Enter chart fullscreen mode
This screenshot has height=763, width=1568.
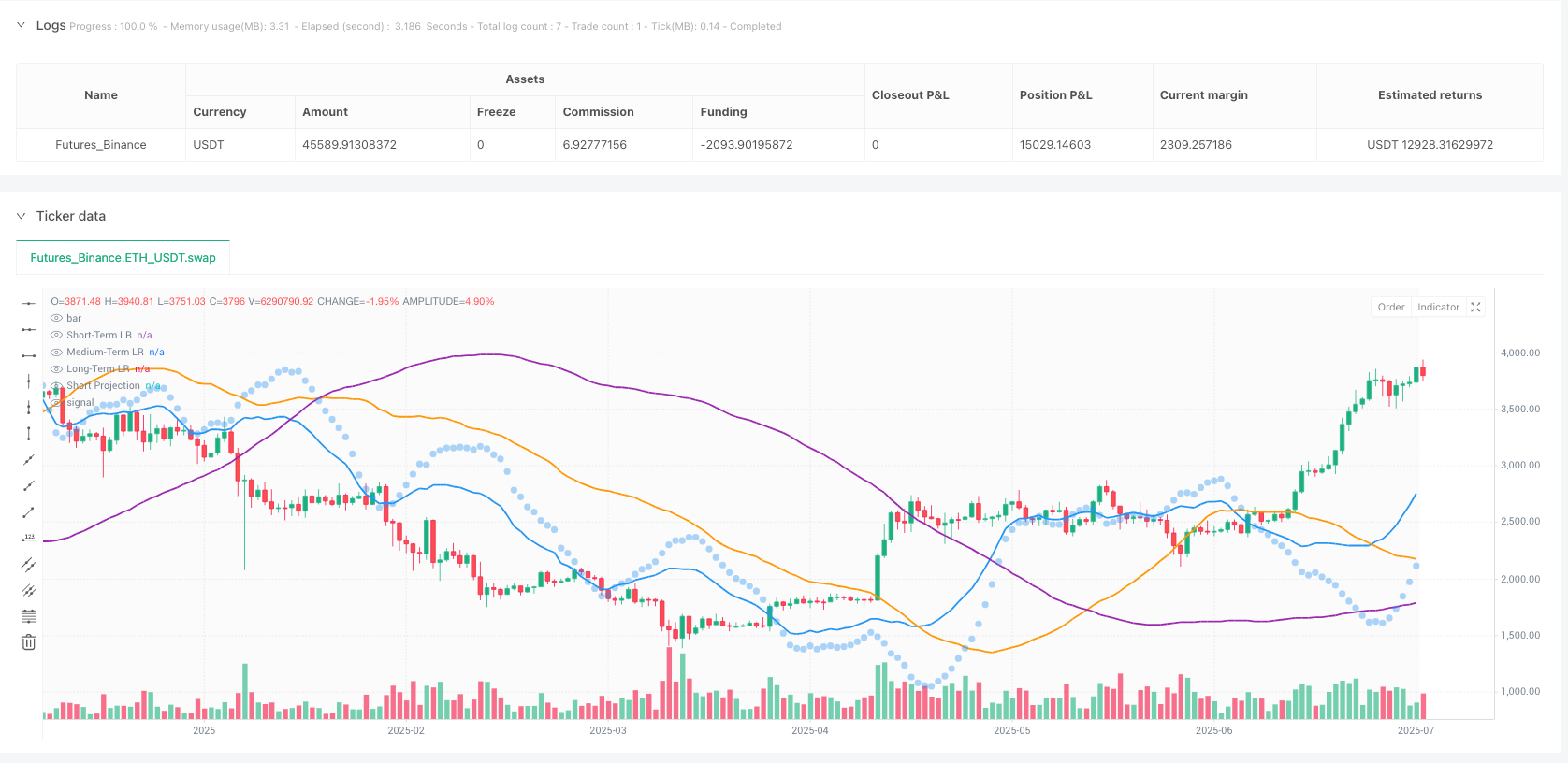click(1475, 307)
